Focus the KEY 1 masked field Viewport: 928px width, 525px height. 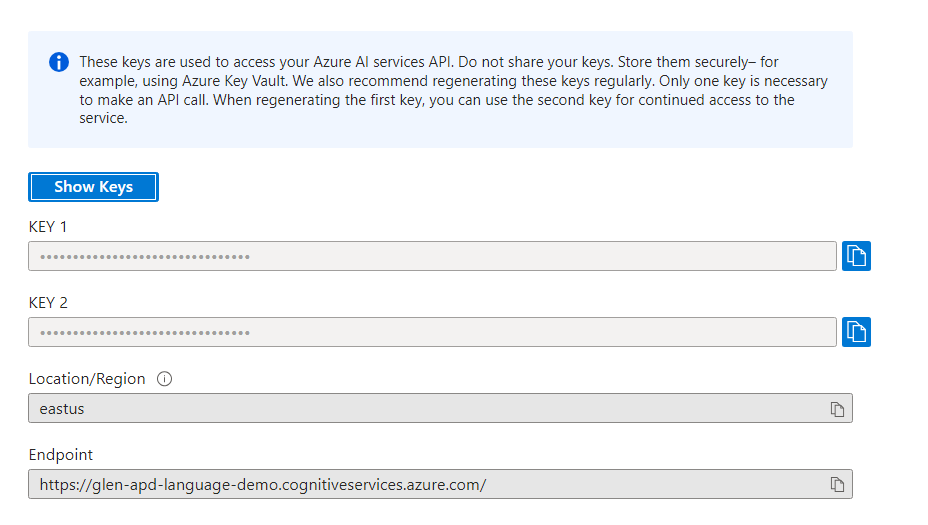tap(432, 256)
